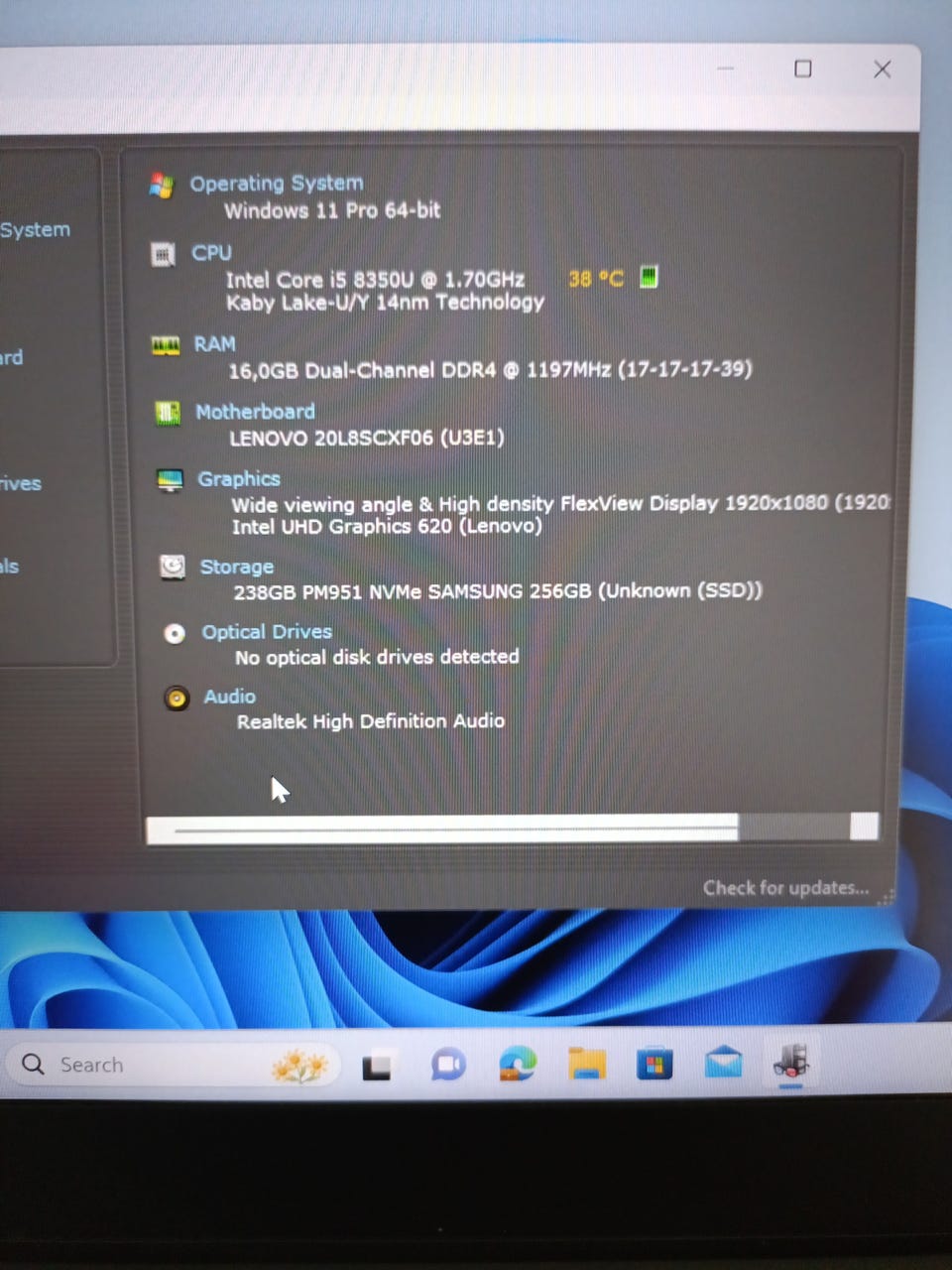
Task: Open the Motherboard section heading
Action: pyautogui.click(x=255, y=412)
